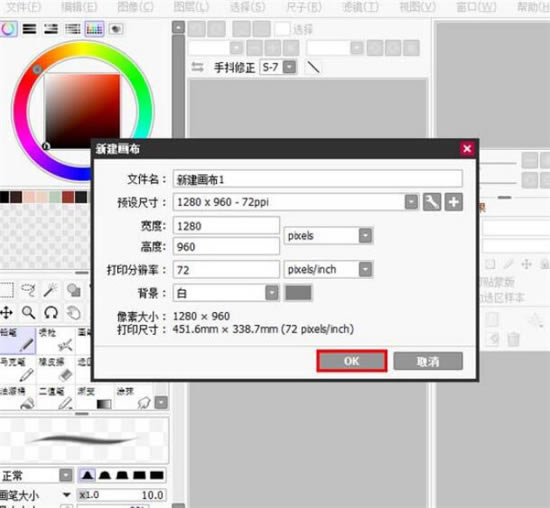Select the zoom magnifier tool
The height and width of the screenshot is (508, 550).
(x=28, y=312)
